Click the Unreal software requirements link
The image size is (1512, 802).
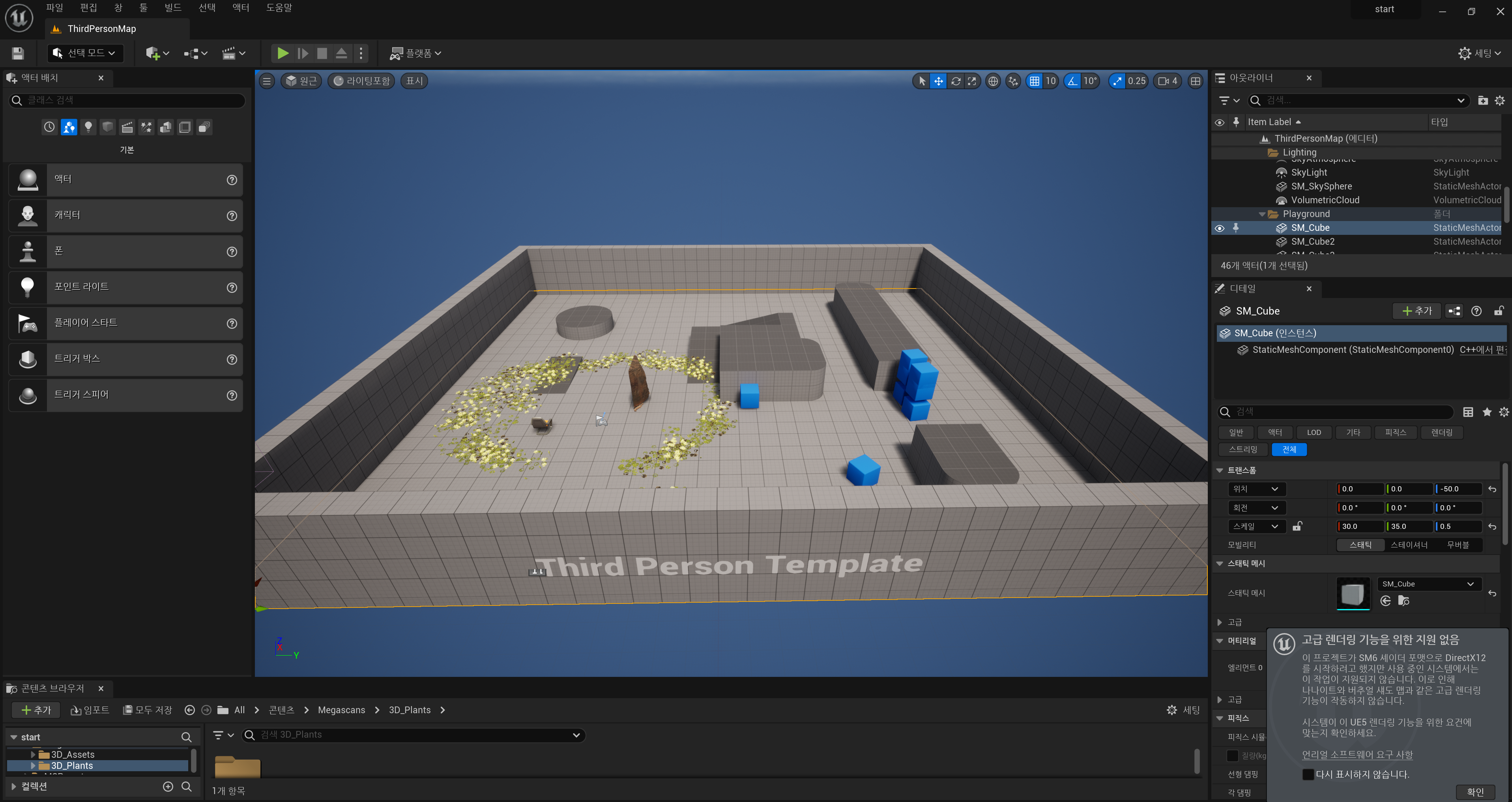1357,755
